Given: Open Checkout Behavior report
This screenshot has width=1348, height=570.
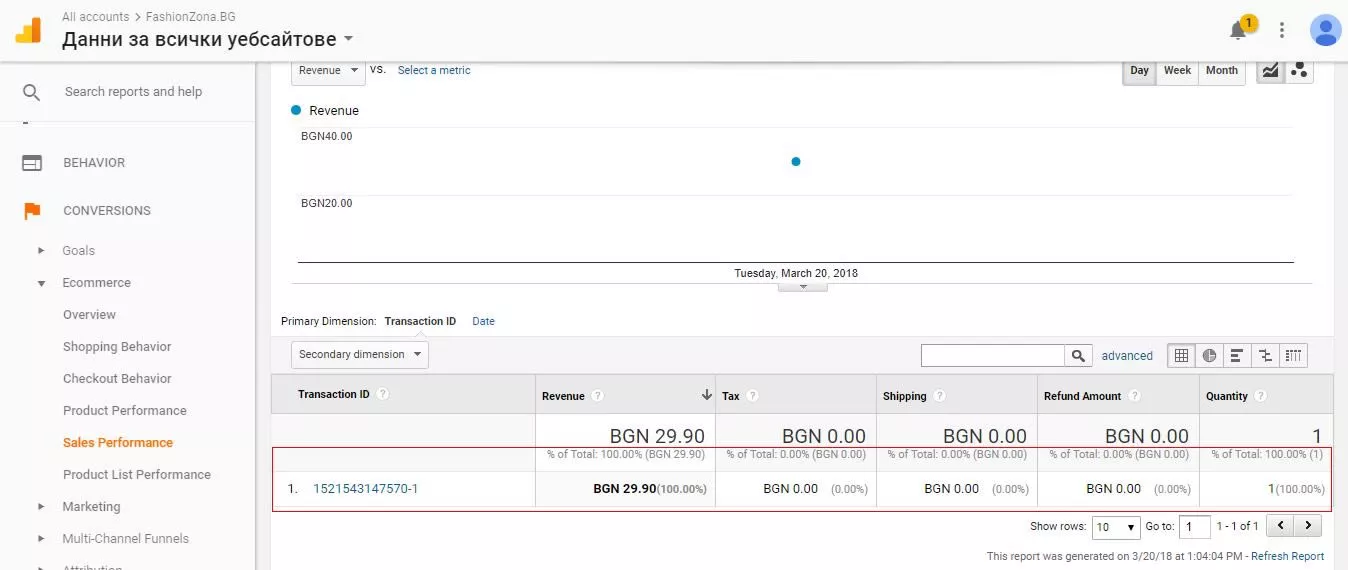Looking at the screenshot, I should (x=117, y=379).
